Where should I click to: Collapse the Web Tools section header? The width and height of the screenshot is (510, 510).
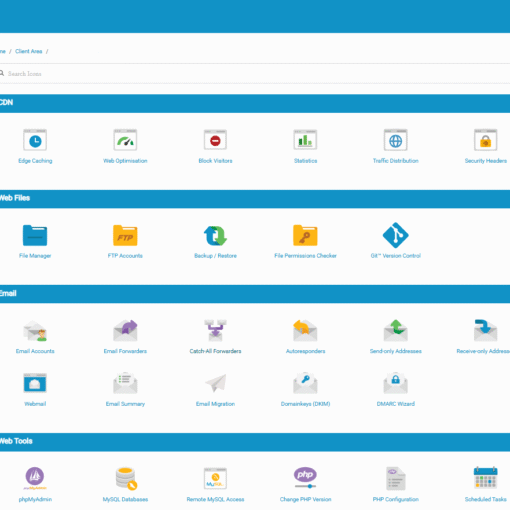(x=255, y=442)
